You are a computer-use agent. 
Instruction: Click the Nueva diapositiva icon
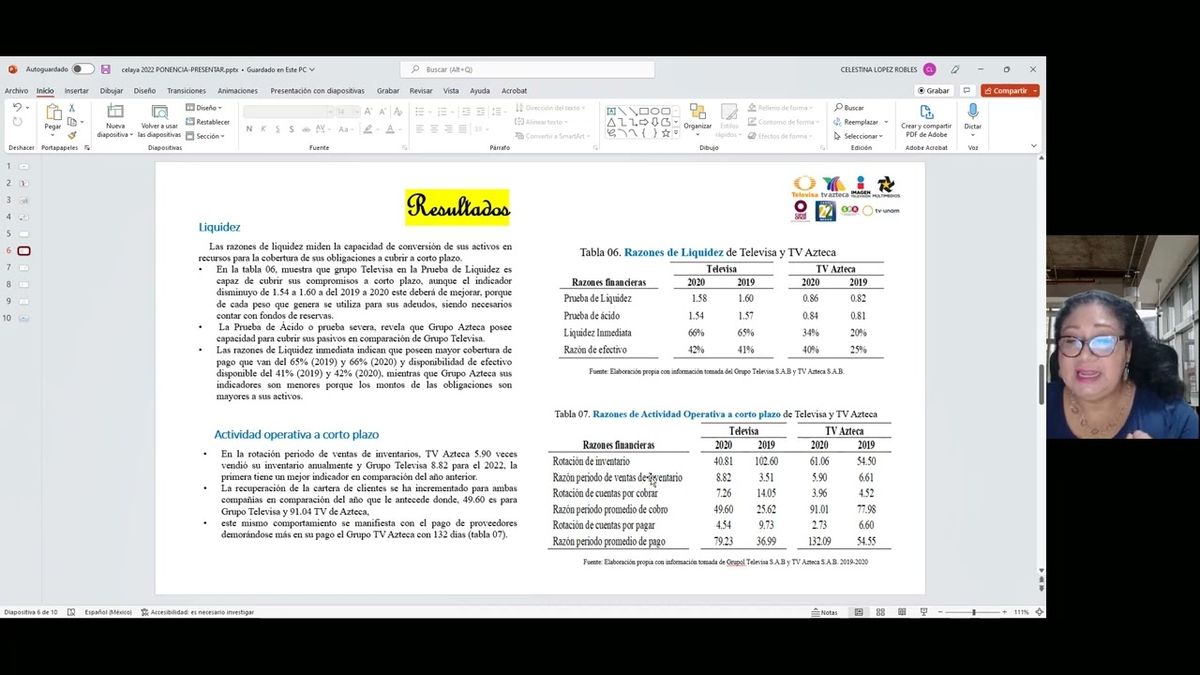pos(115,111)
